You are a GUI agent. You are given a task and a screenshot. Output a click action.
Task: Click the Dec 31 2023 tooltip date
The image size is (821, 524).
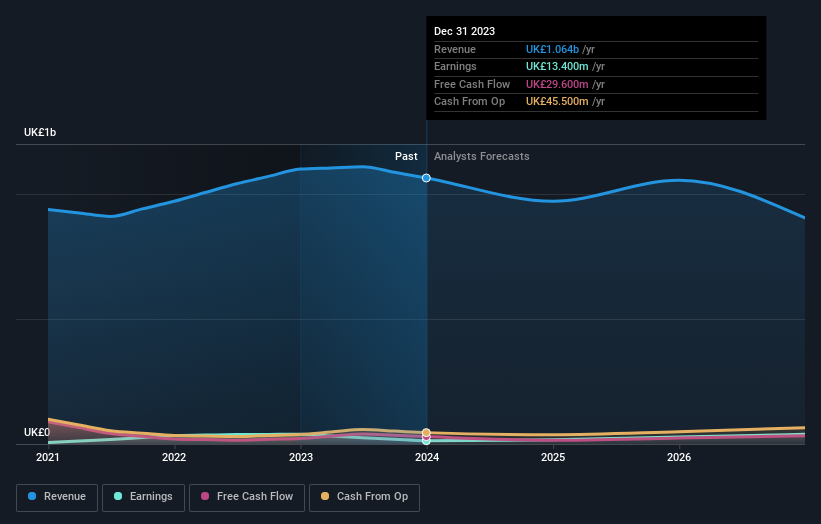point(464,31)
